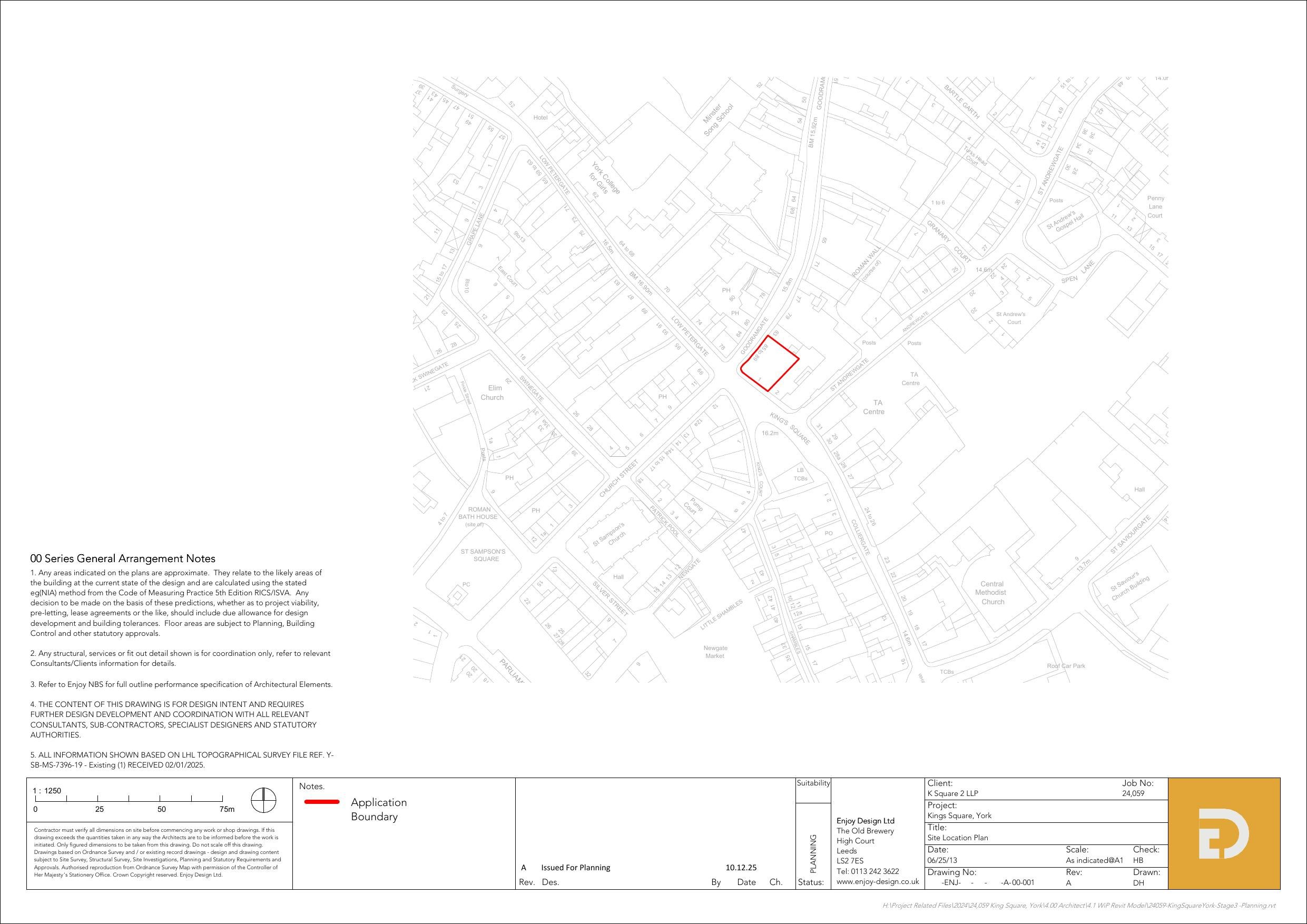Click the 1:1250 scale bar
The height and width of the screenshot is (924, 1307).
[129, 800]
